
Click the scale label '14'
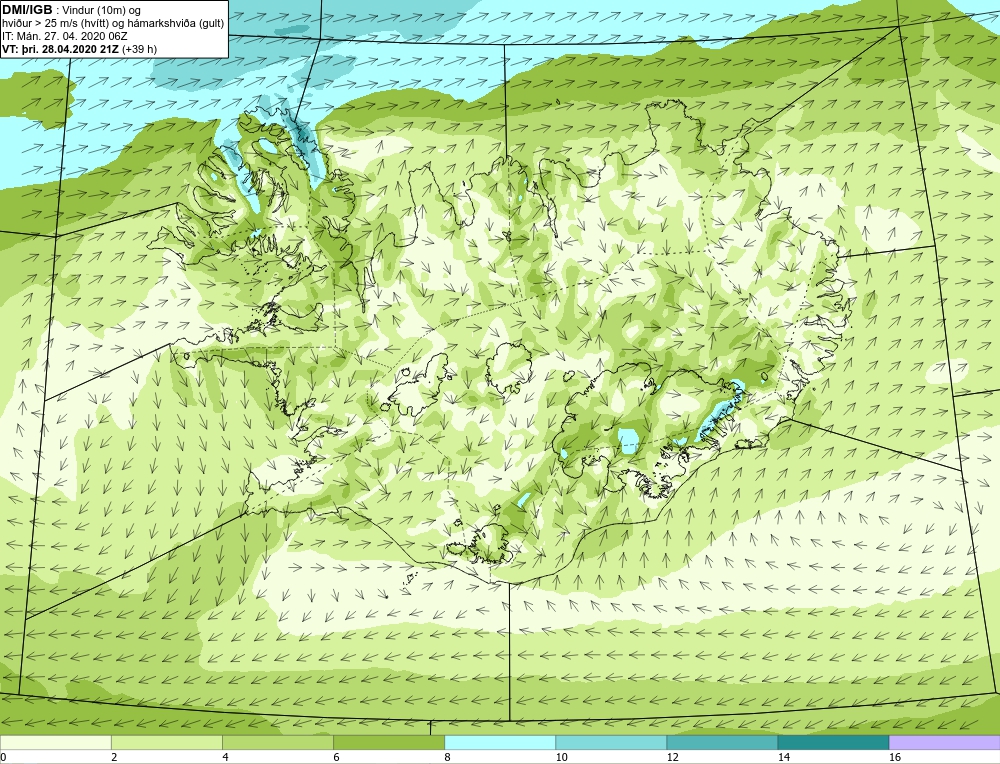click(784, 757)
